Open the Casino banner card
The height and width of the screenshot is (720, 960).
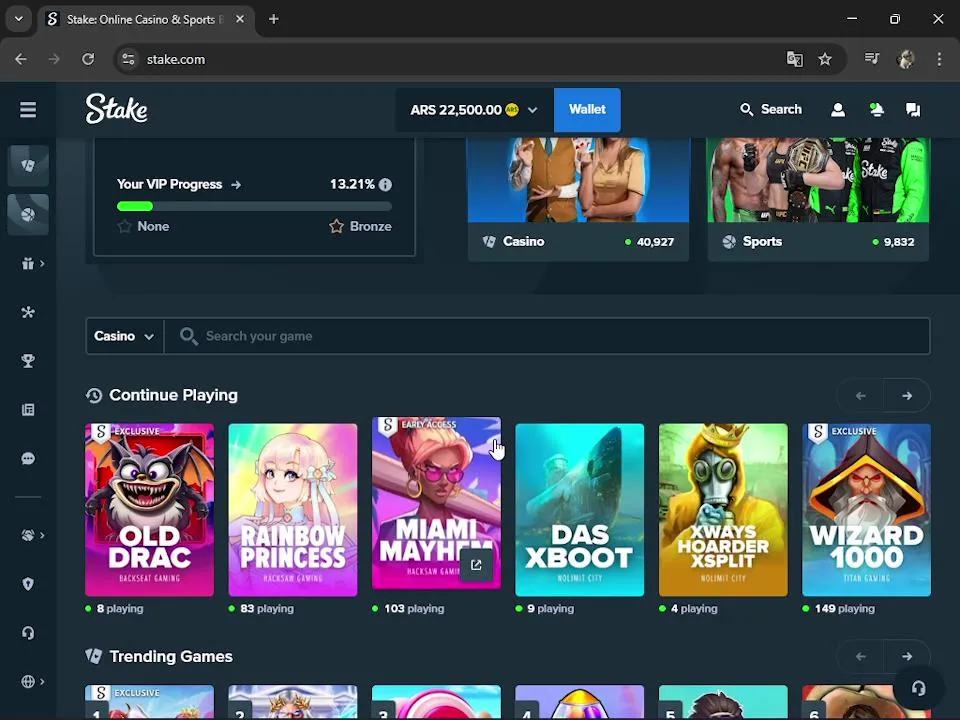[x=578, y=199]
